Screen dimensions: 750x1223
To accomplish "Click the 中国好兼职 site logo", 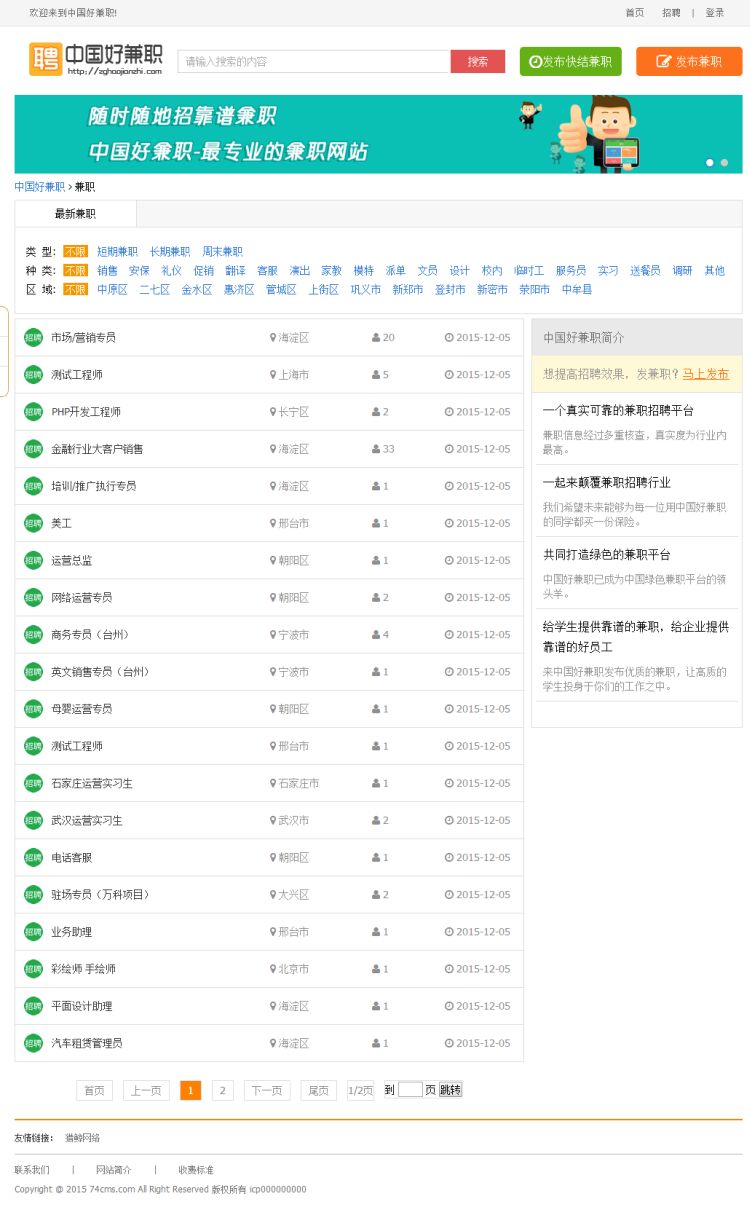I will point(96,59).
